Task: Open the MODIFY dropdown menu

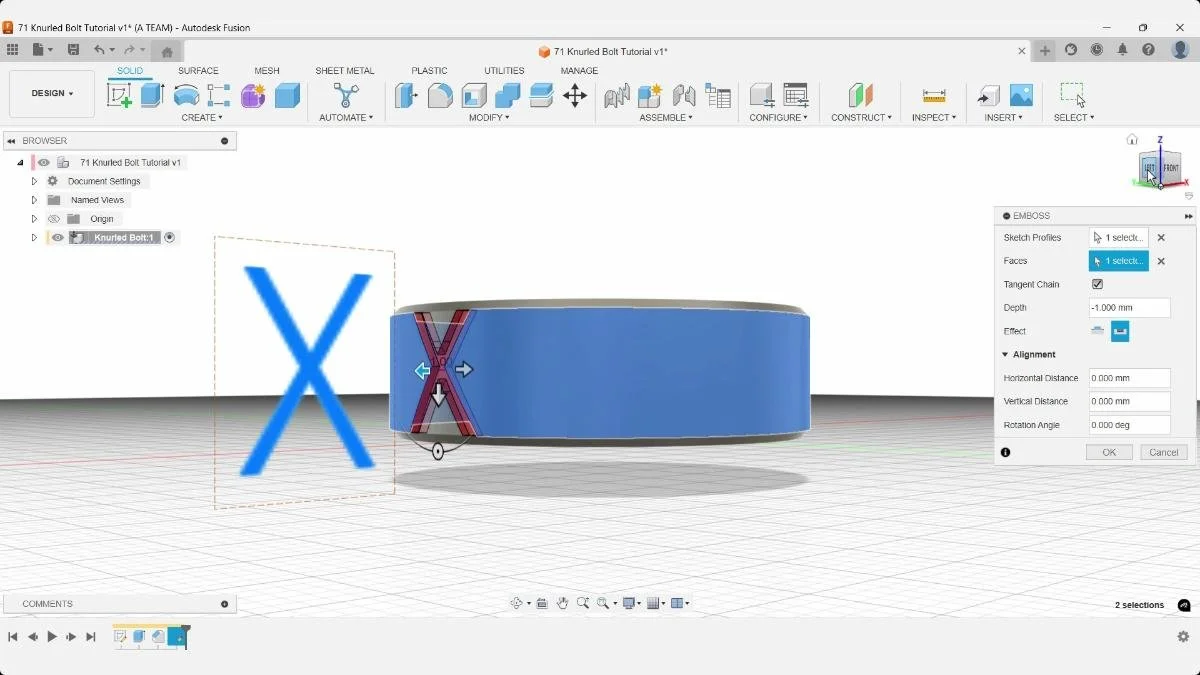Action: 489,118
